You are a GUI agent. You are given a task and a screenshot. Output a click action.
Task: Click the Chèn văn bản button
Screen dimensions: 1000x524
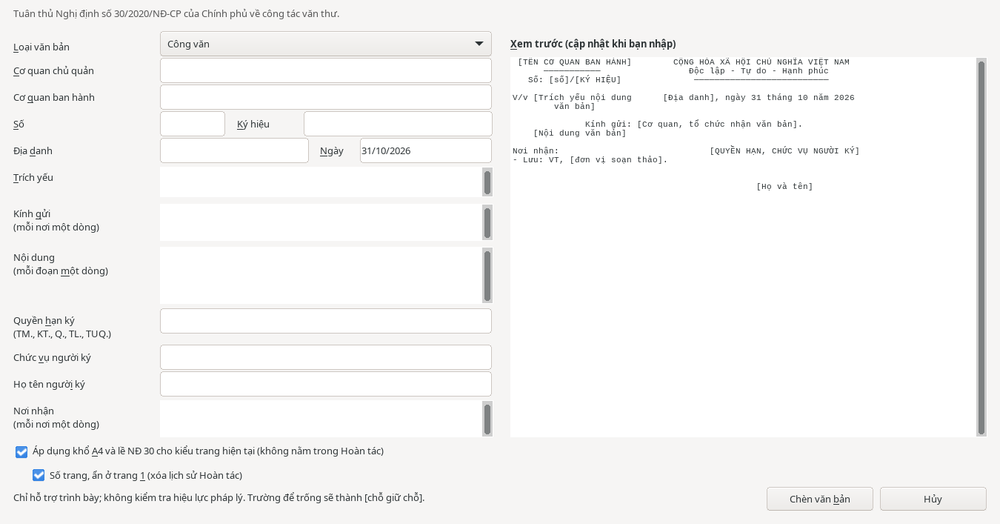tap(820, 499)
